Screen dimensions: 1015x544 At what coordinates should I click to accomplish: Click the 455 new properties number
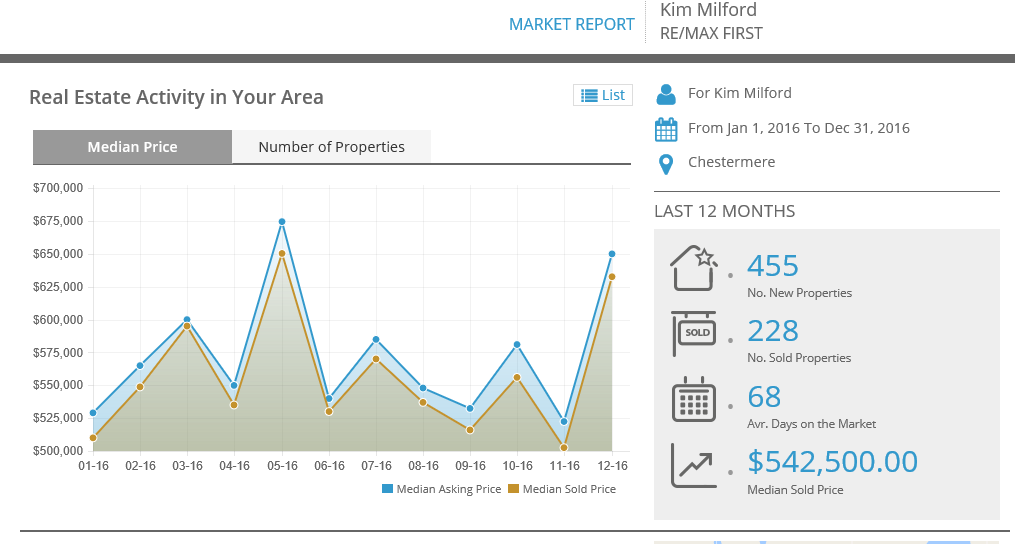[x=773, y=266]
